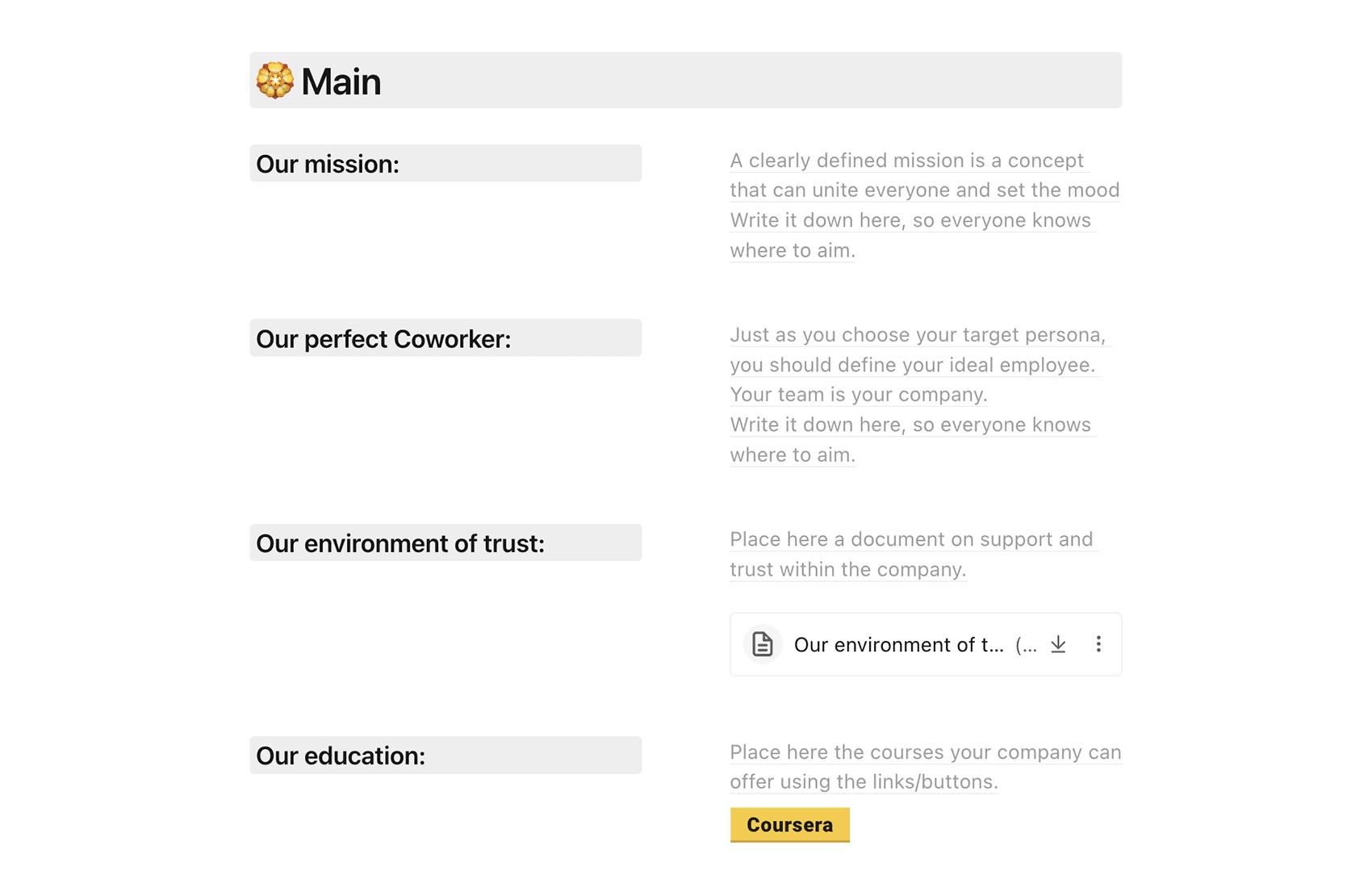This screenshot has height=888, width=1372.
Task: Select the "Our mission:" heading
Action: (x=328, y=164)
